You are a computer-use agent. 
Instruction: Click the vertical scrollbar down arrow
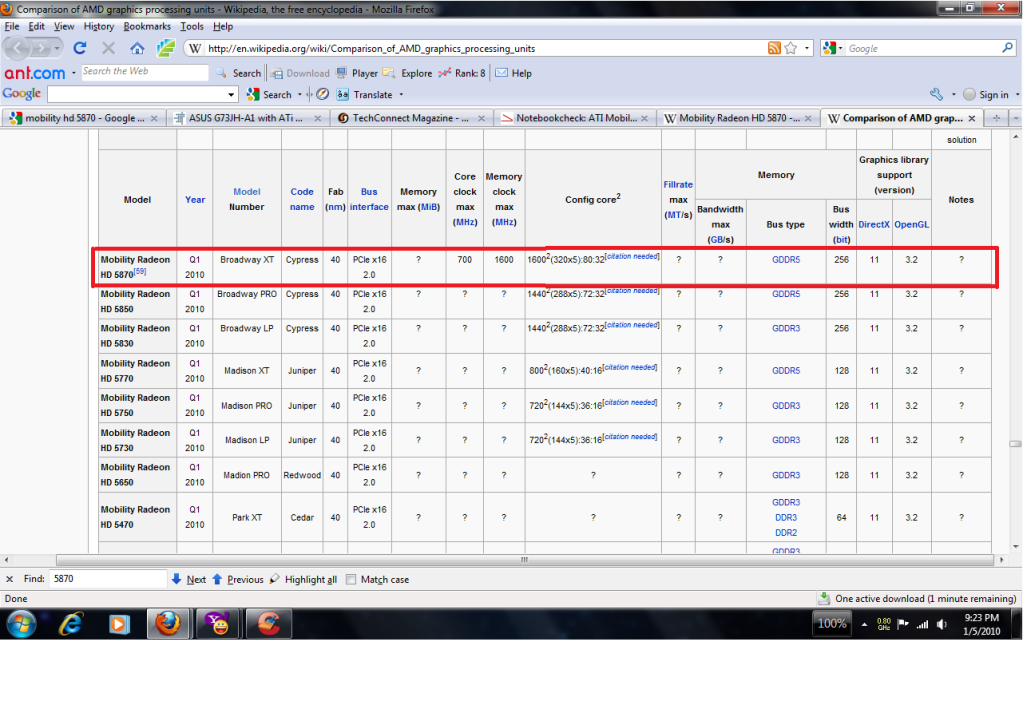point(1015,547)
